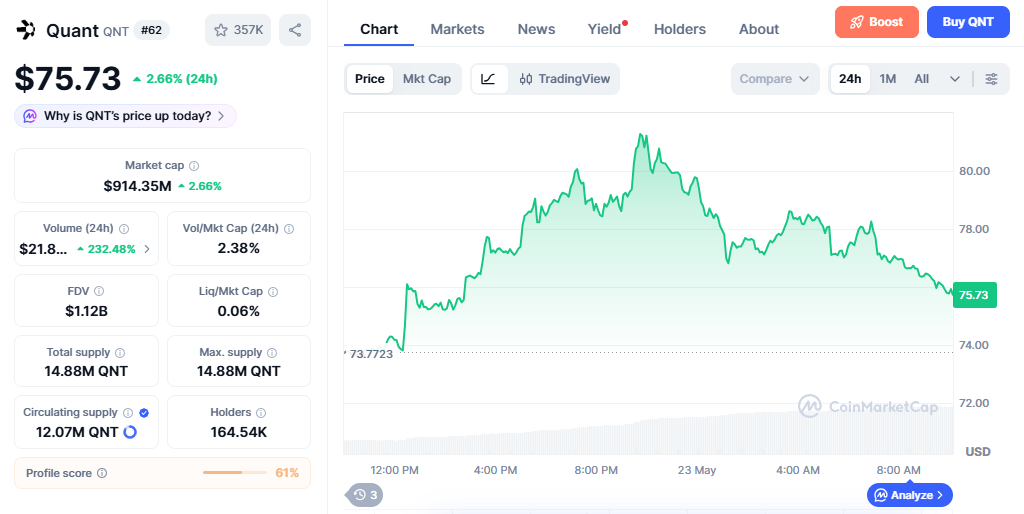Click the Max. supply info icon
Image resolution: width=1024 pixels, height=514 pixels.
(x=272, y=353)
